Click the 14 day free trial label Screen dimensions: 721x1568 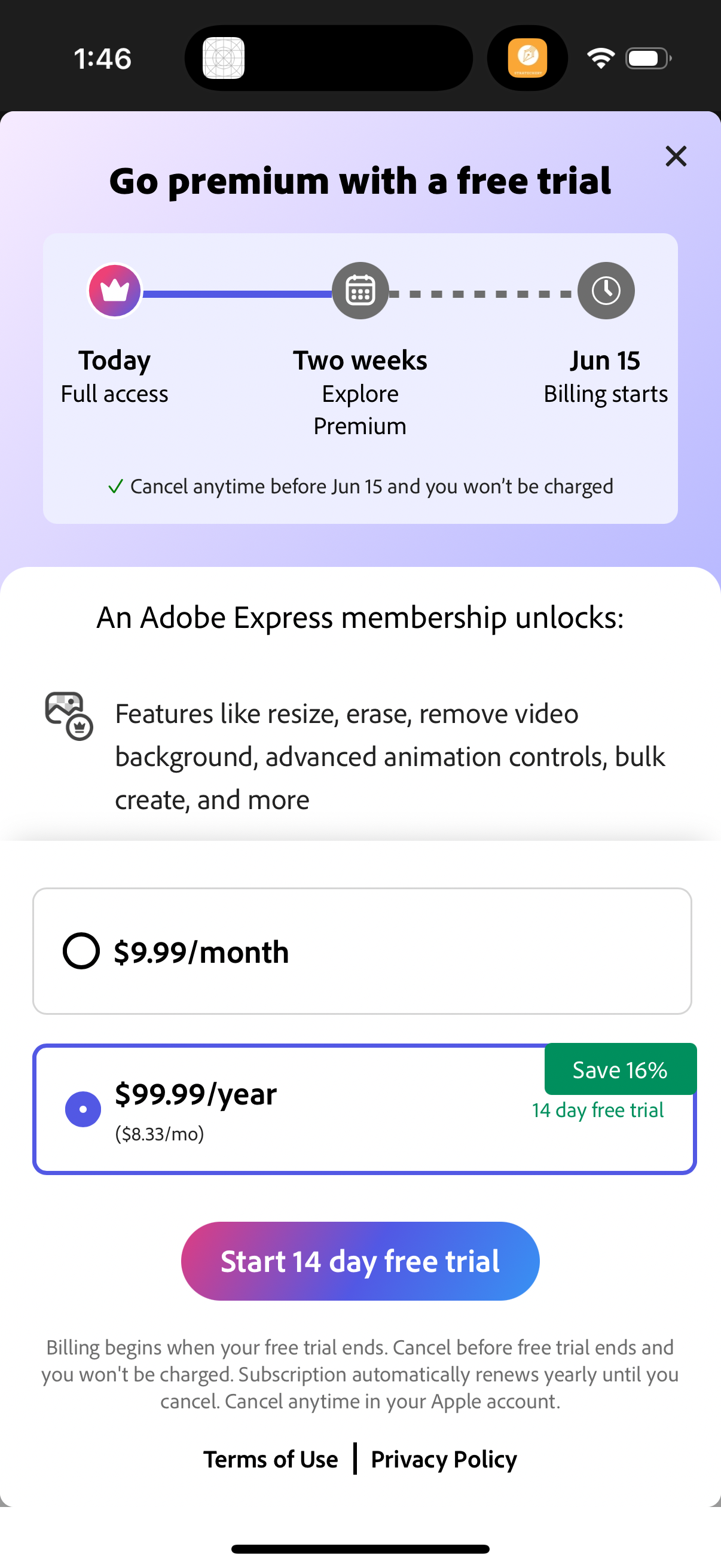tap(598, 1110)
